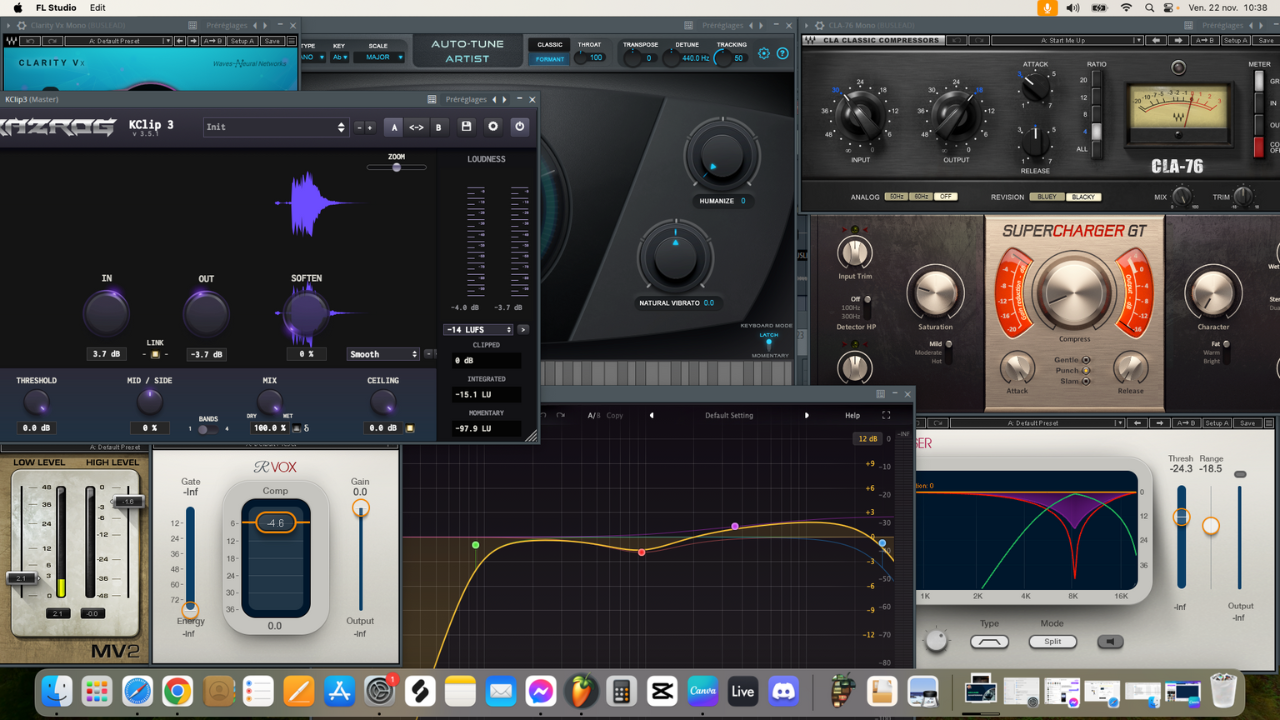Image resolution: width=1280 pixels, height=720 pixels.
Task: Click the KClip IN gain knob
Action: click(106, 314)
